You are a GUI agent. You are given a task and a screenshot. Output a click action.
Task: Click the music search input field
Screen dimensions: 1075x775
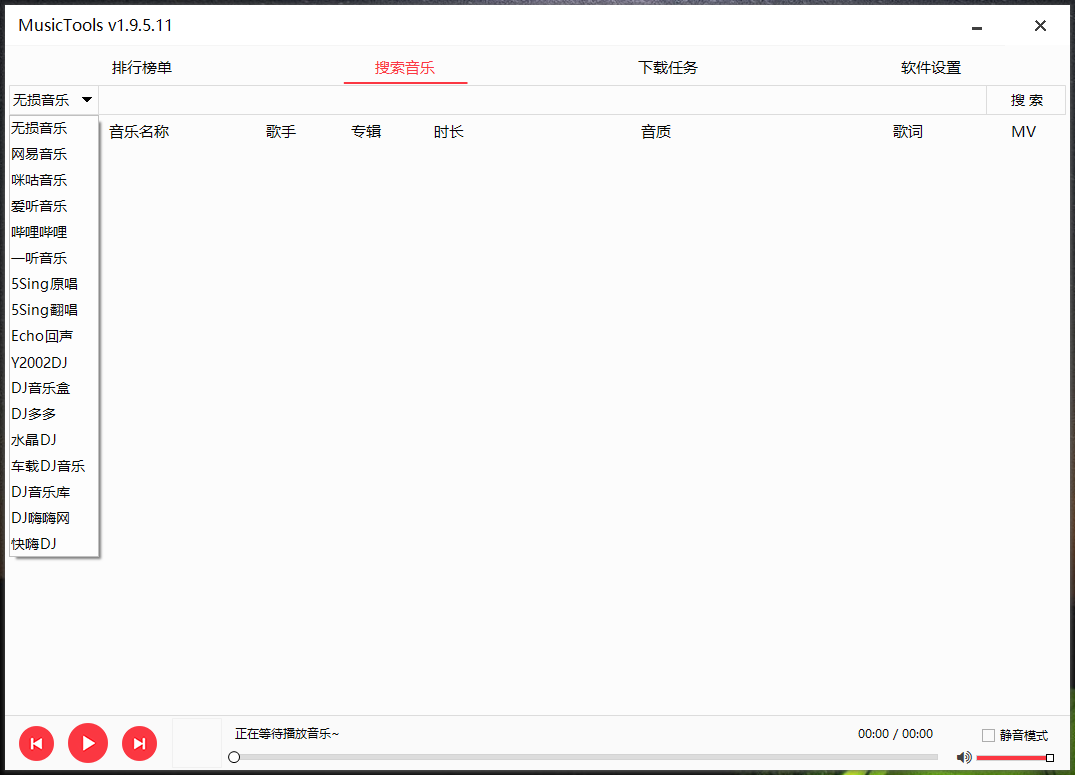(542, 100)
